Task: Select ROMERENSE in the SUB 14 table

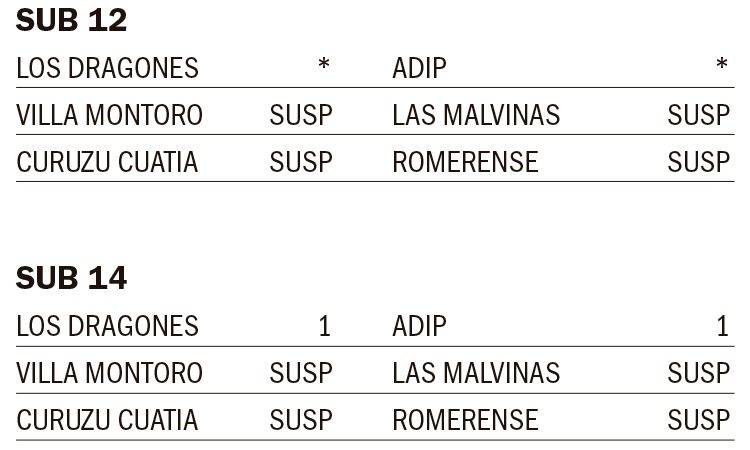Action: tap(465, 420)
